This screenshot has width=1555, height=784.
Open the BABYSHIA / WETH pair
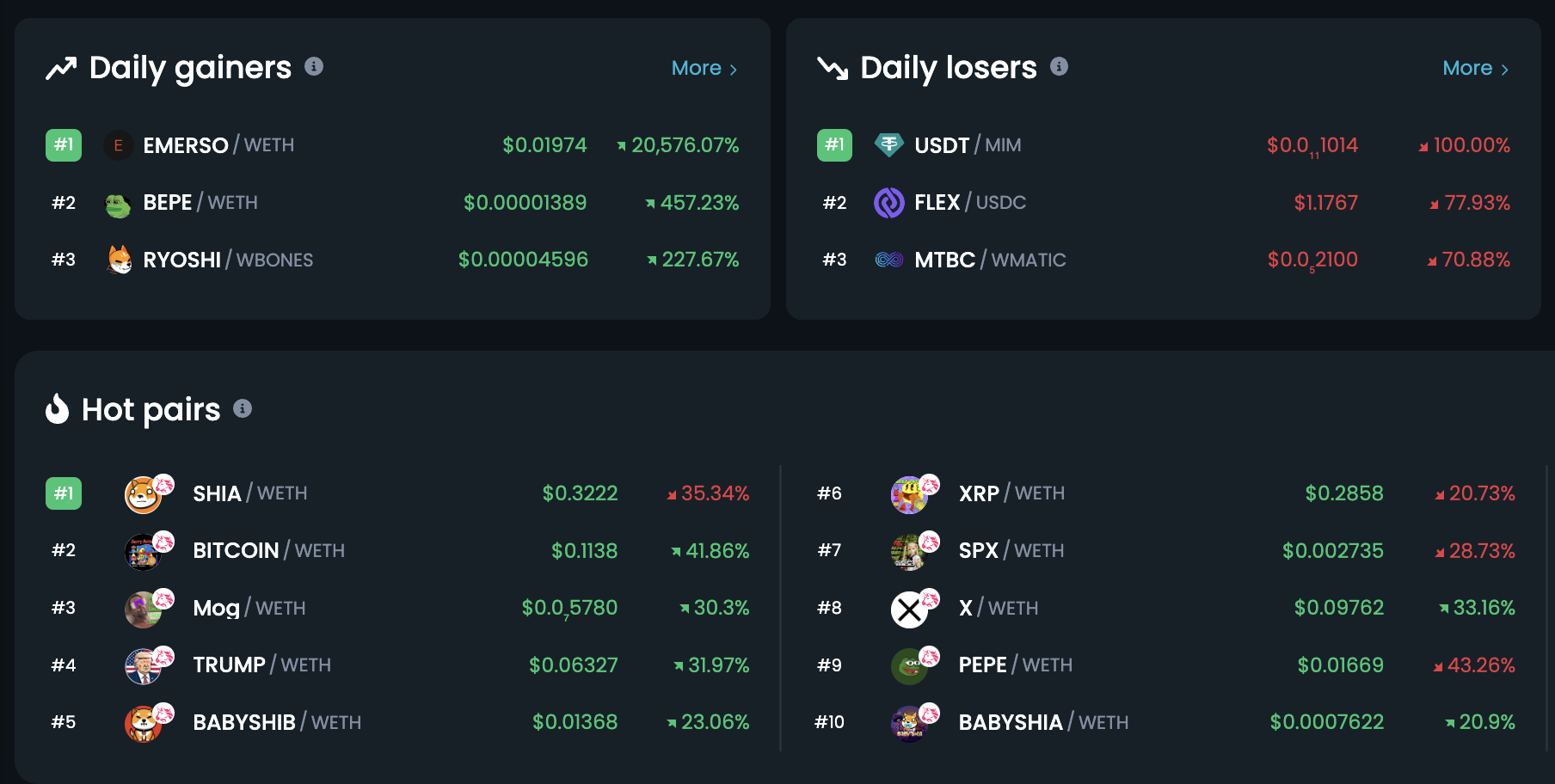coord(1165,723)
